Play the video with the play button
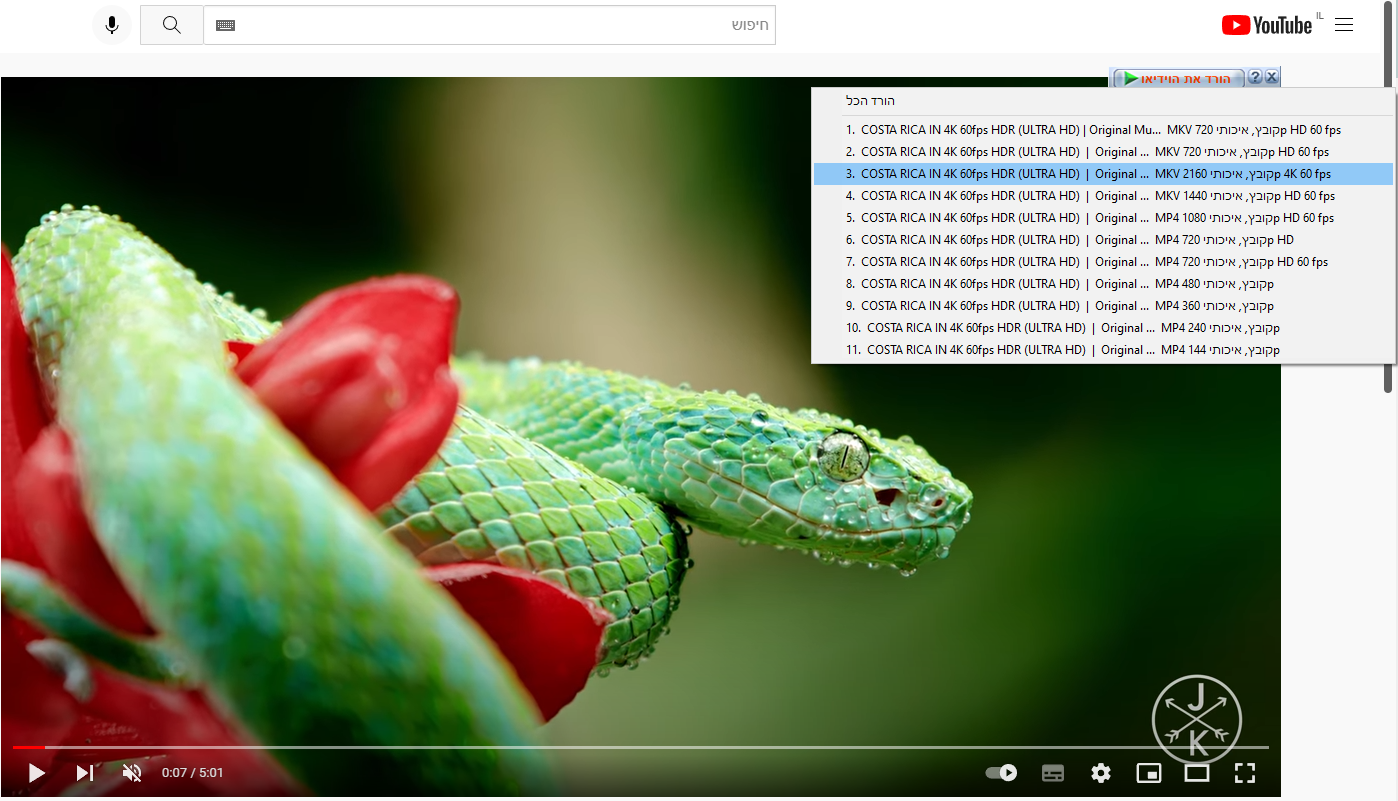This screenshot has width=1398, height=801. tap(36, 773)
